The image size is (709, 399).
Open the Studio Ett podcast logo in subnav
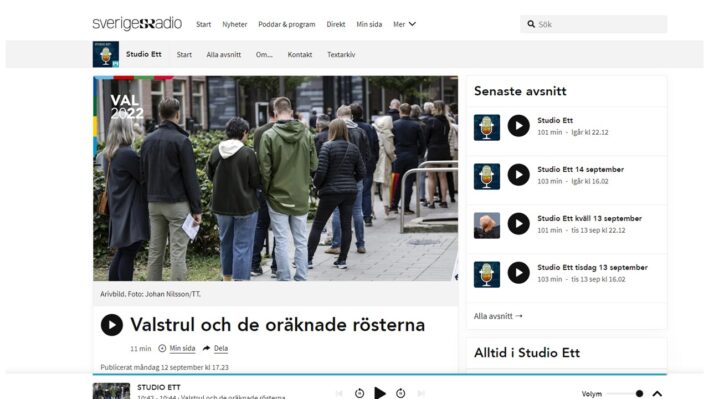point(106,54)
